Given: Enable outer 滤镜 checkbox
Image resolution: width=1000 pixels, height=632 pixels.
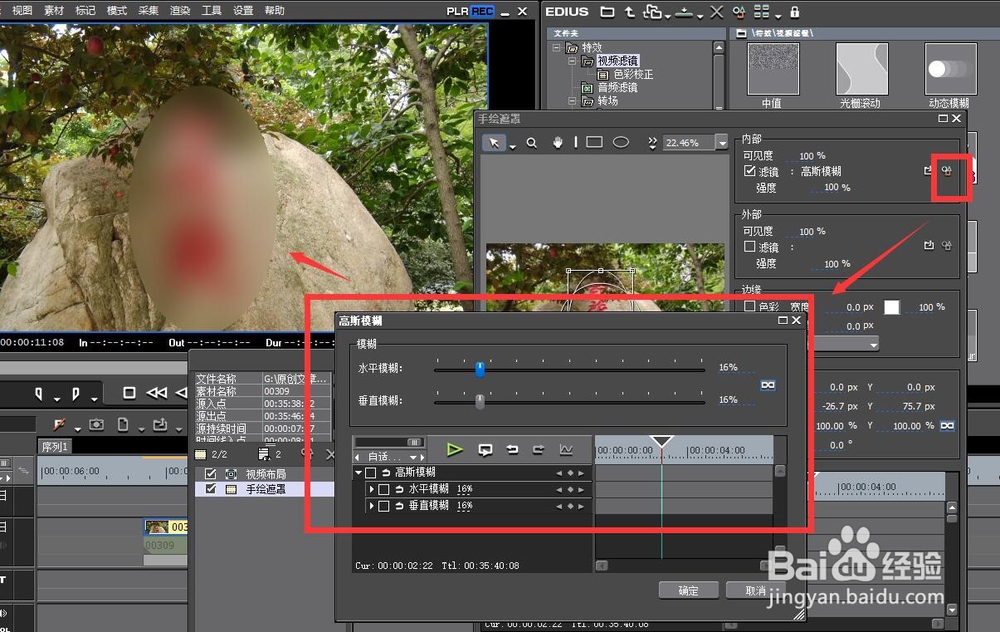Looking at the screenshot, I should [x=750, y=246].
